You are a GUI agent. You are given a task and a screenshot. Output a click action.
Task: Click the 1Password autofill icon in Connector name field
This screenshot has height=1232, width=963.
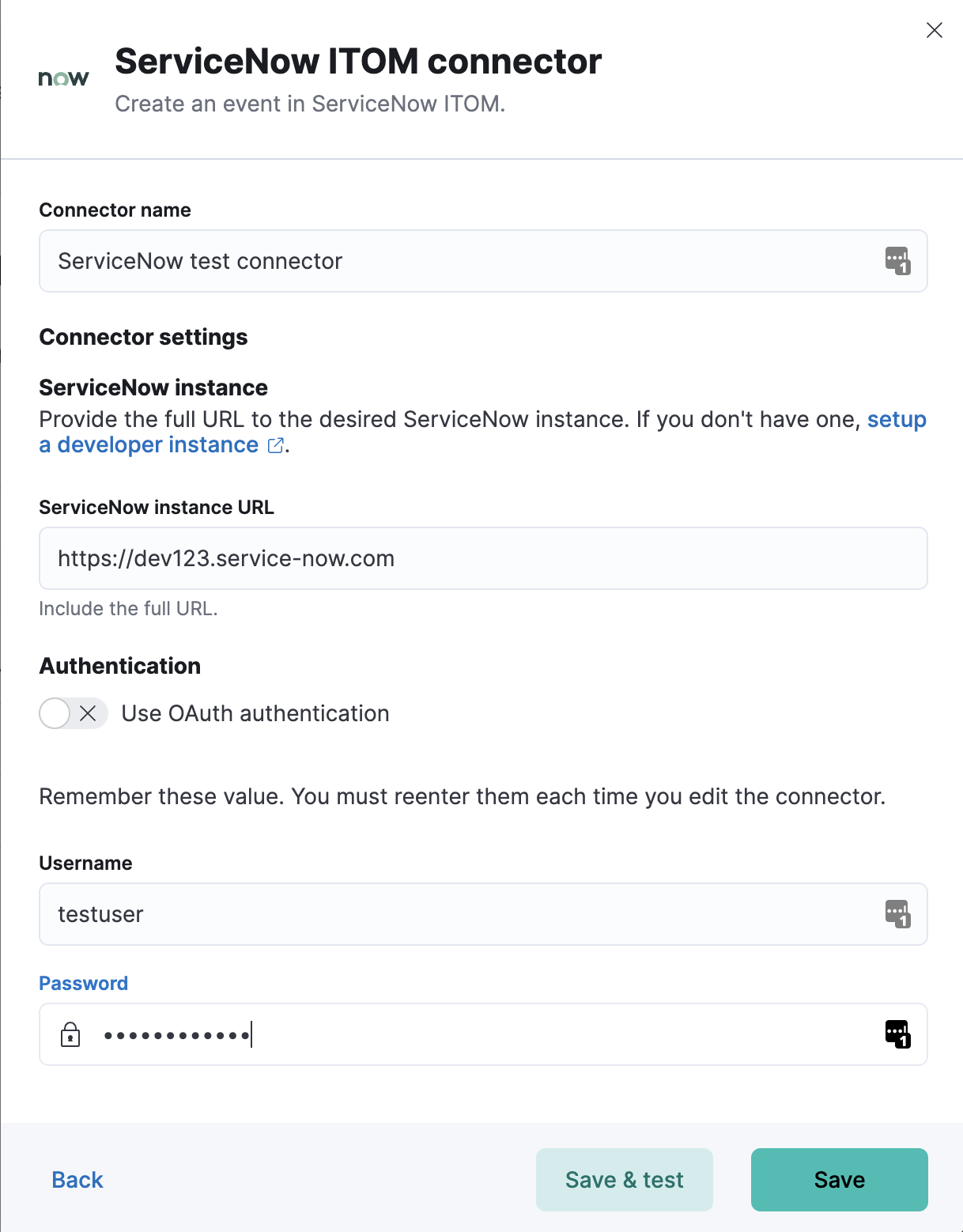click(896, 261)
